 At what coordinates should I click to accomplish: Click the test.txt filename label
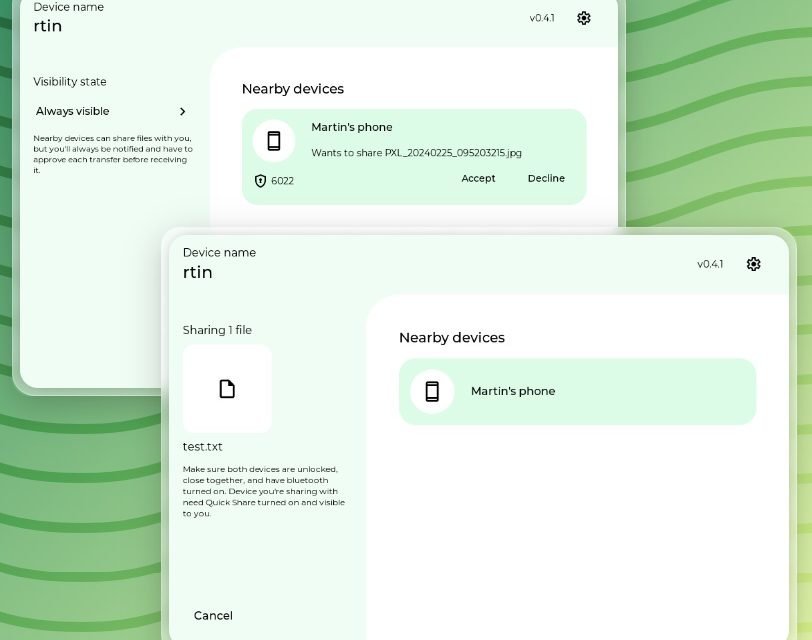click(x=204, y=446)
